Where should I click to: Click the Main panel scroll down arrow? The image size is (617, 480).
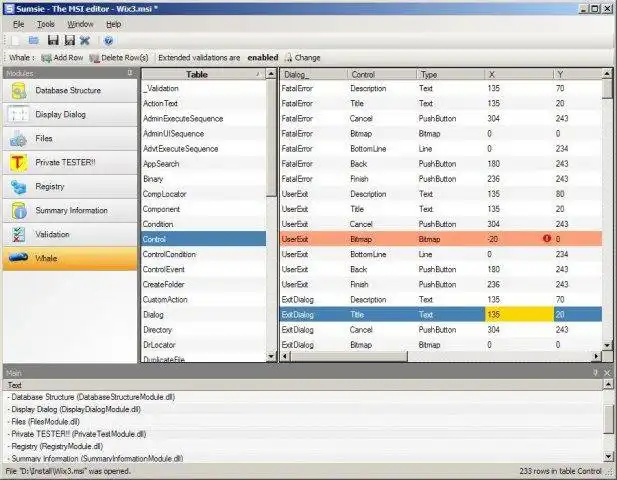(x=608, y=456)
